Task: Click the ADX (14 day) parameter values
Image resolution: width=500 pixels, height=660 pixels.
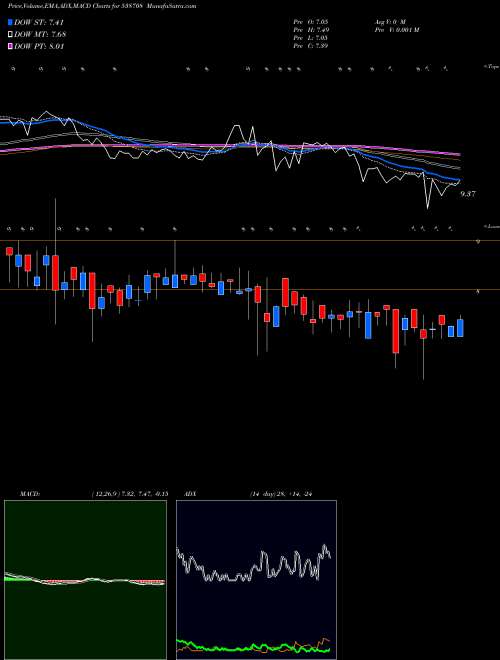Action: pyautogui.click(x=280, y=494)
